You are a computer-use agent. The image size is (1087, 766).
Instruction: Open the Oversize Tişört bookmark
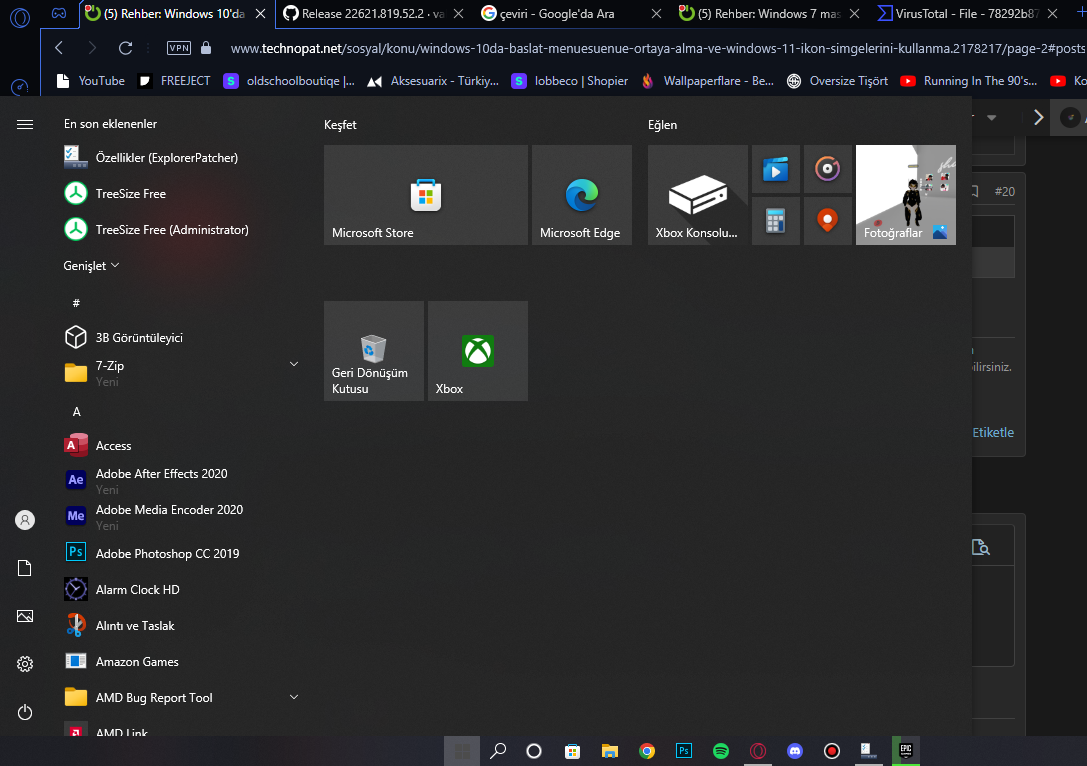(837, 81)
